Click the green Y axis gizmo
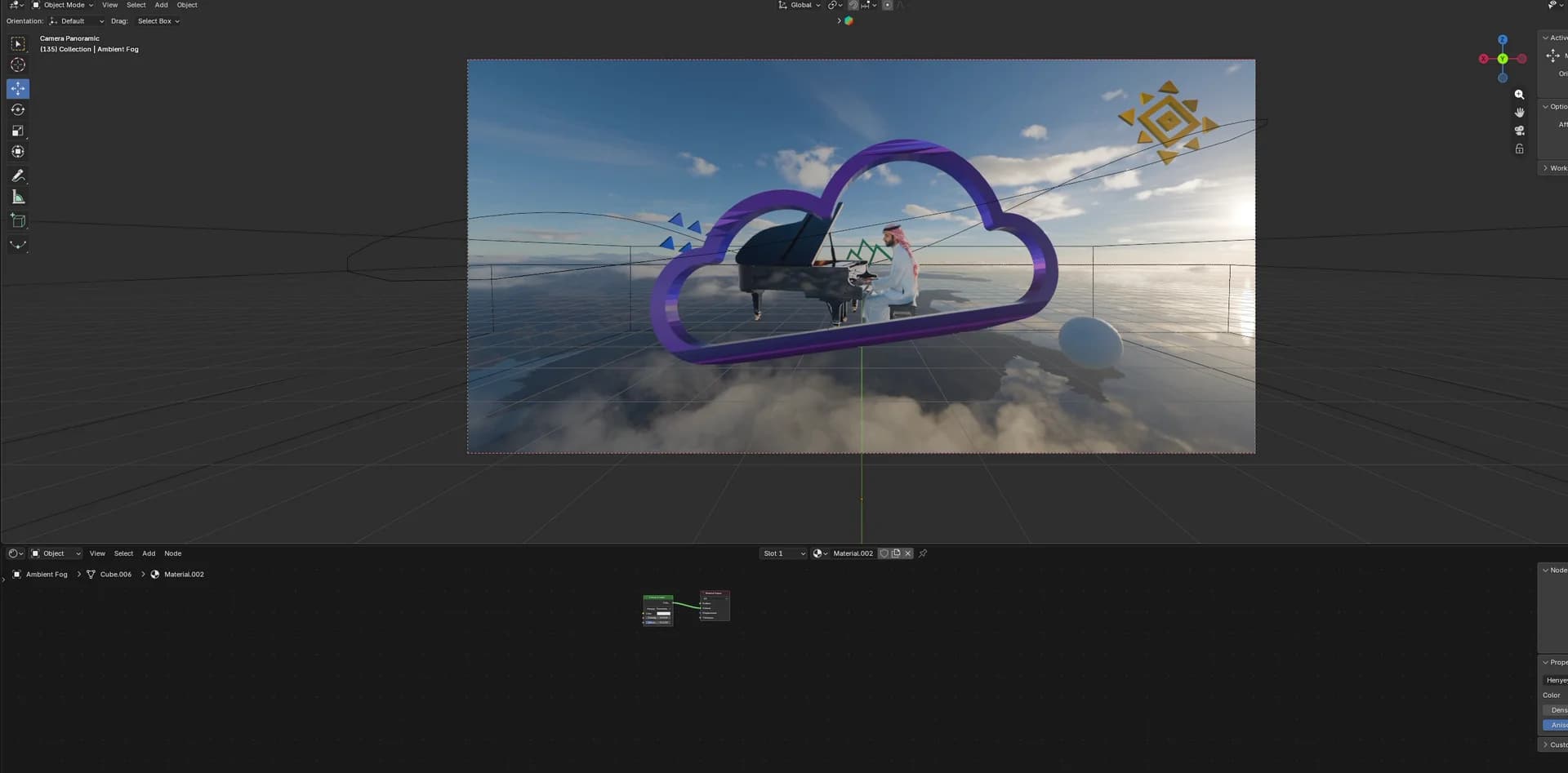1568x773 pixels. coord(1503,59)
